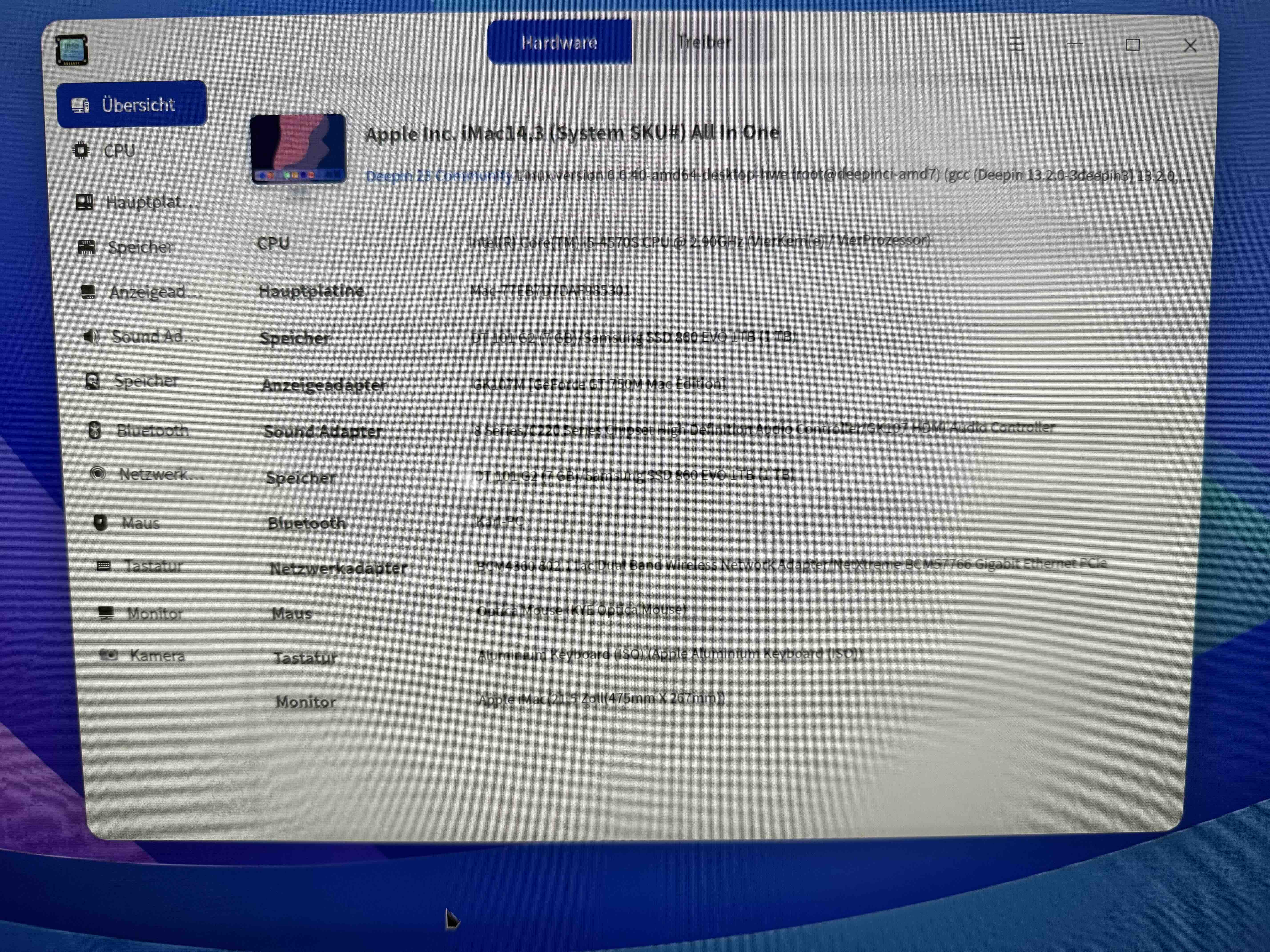This screenshot has height=952, width=1270.
Task: Click the Device Manager app icon
Action: tap(72, 50)
